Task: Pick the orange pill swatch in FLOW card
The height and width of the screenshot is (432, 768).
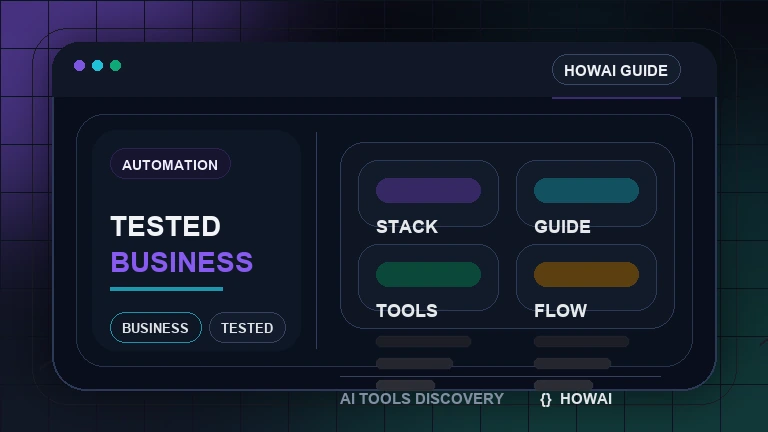Action: point(586,275)
